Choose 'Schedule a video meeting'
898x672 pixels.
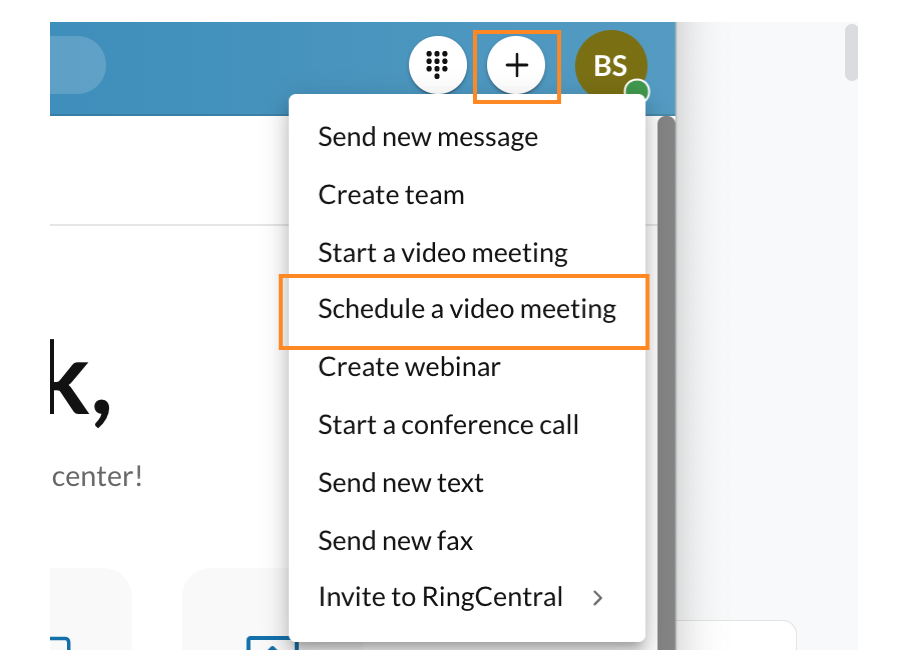tap(466, 310)
